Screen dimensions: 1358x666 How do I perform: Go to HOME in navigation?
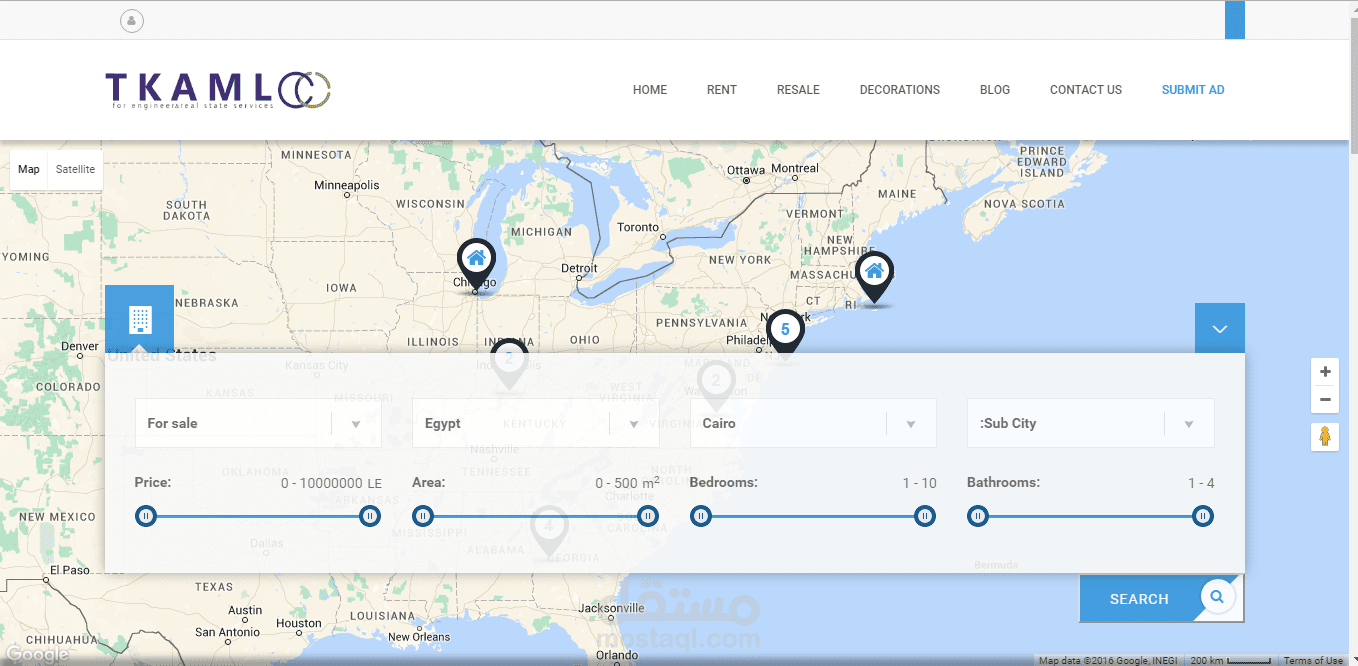(x=650, y=90)
